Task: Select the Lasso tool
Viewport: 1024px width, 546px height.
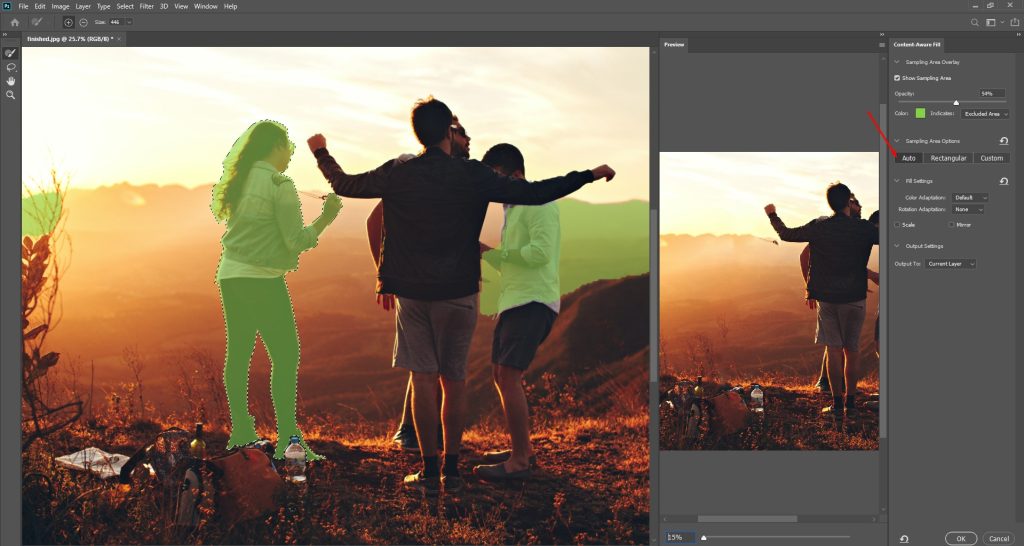Action: click(10, 67)
